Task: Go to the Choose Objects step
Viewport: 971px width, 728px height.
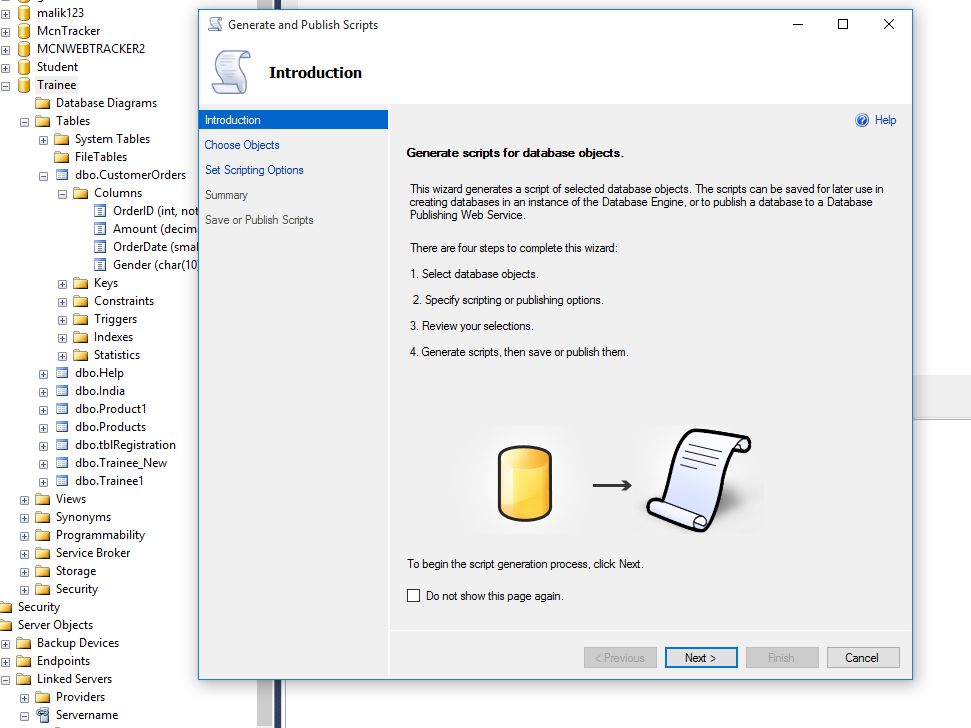Action: point(242,145)
